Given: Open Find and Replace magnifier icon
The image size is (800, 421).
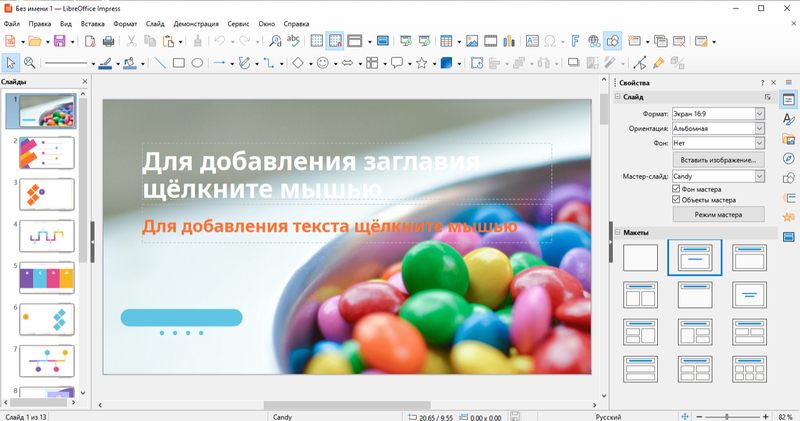Looking at the screenshot, I should tap(275, 41).
